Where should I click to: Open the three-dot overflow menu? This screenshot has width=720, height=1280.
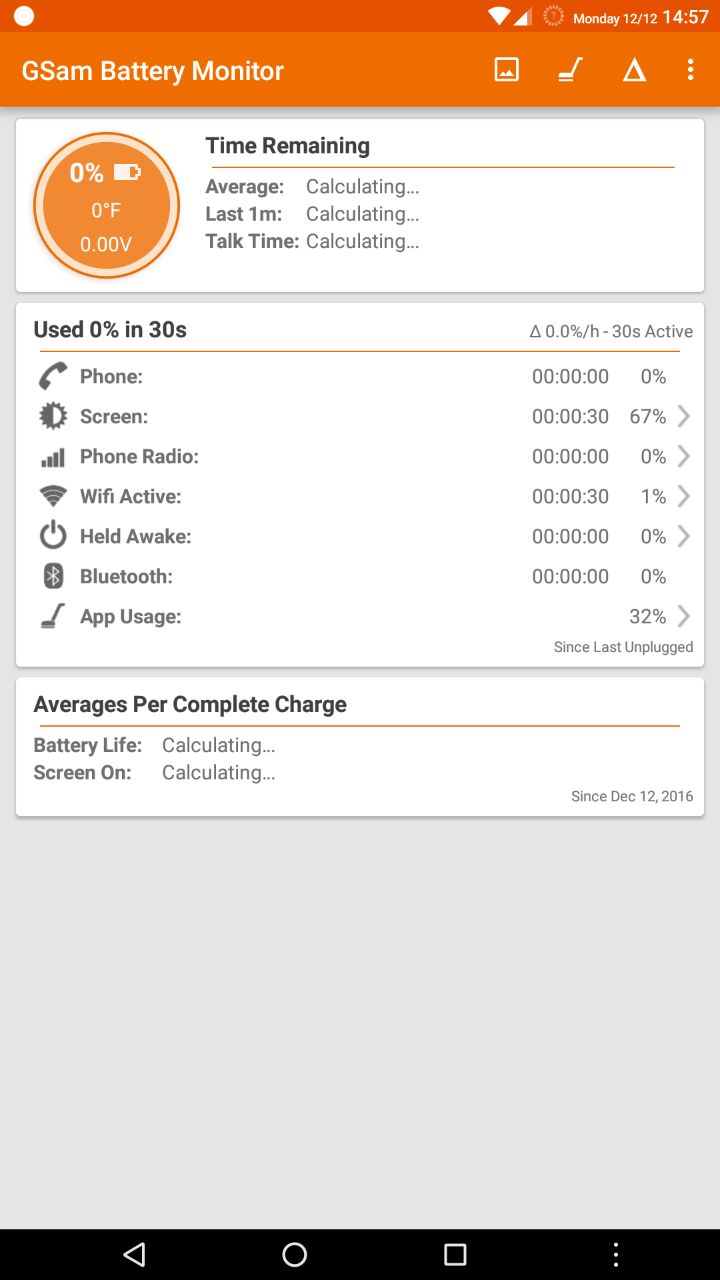pyautogui.click(x=690, y=70)
